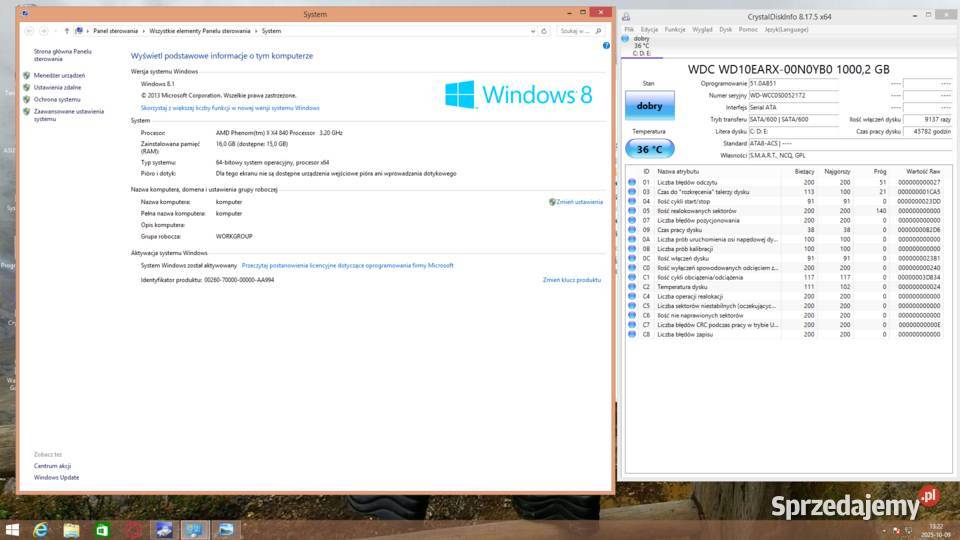
Task: Open the Dysk menu
Action: pyautogui.click(x=726, y=29)
